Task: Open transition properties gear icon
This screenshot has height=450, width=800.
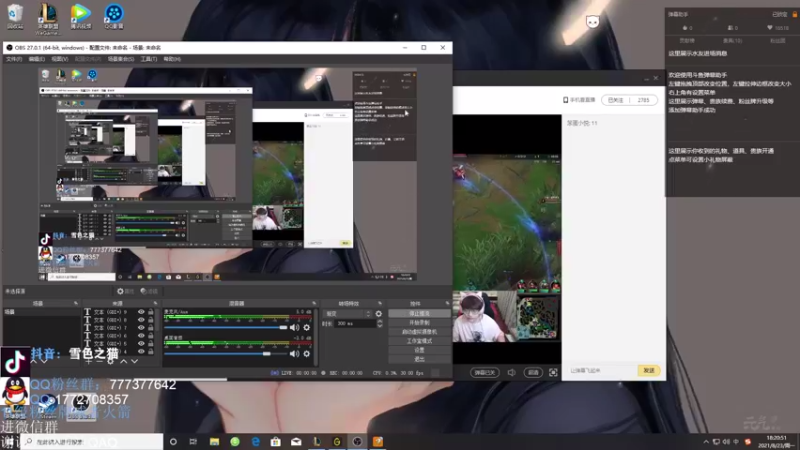Action: [379, 314]
